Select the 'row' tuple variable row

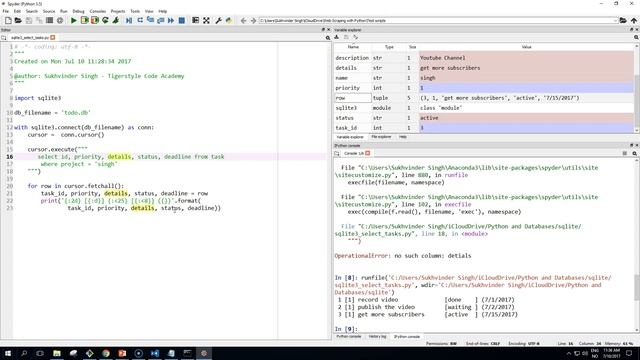coord(484,98)
